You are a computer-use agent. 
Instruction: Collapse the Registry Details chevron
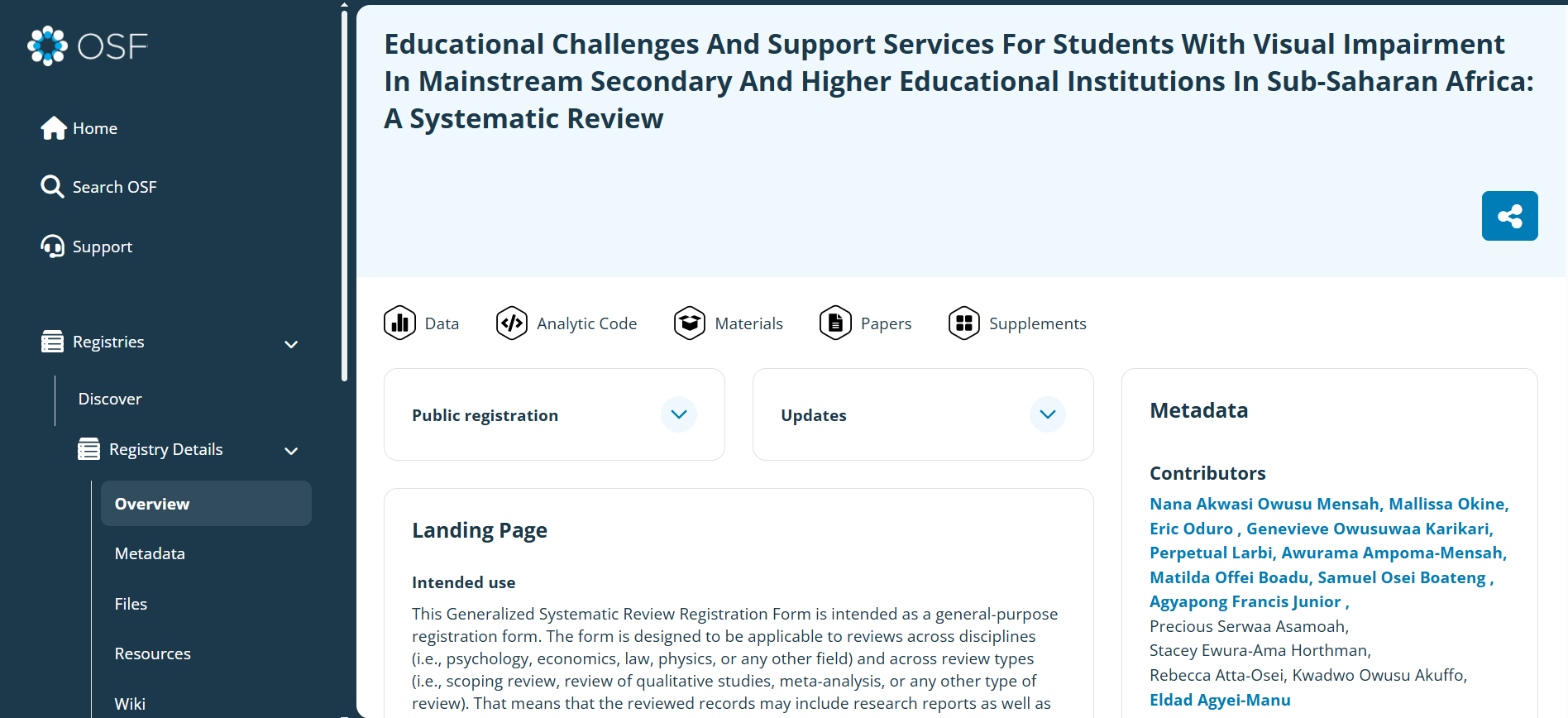tap(291, 451)
